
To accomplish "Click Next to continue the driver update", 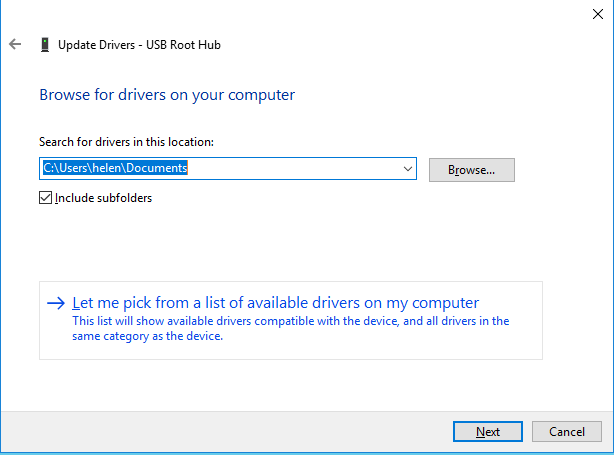I will pos(487,432).
